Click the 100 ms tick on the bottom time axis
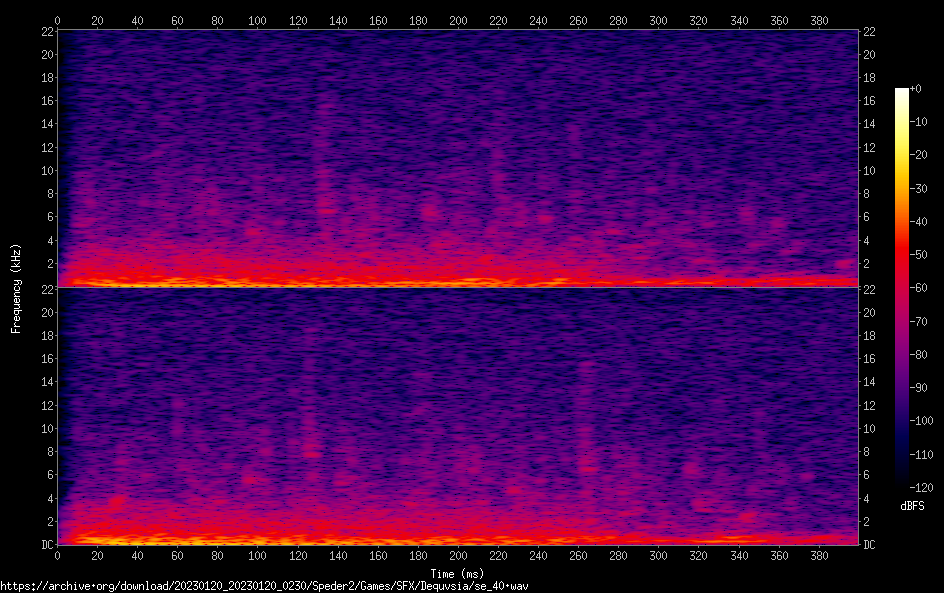944x593 pixels. (x=258, y=555)
